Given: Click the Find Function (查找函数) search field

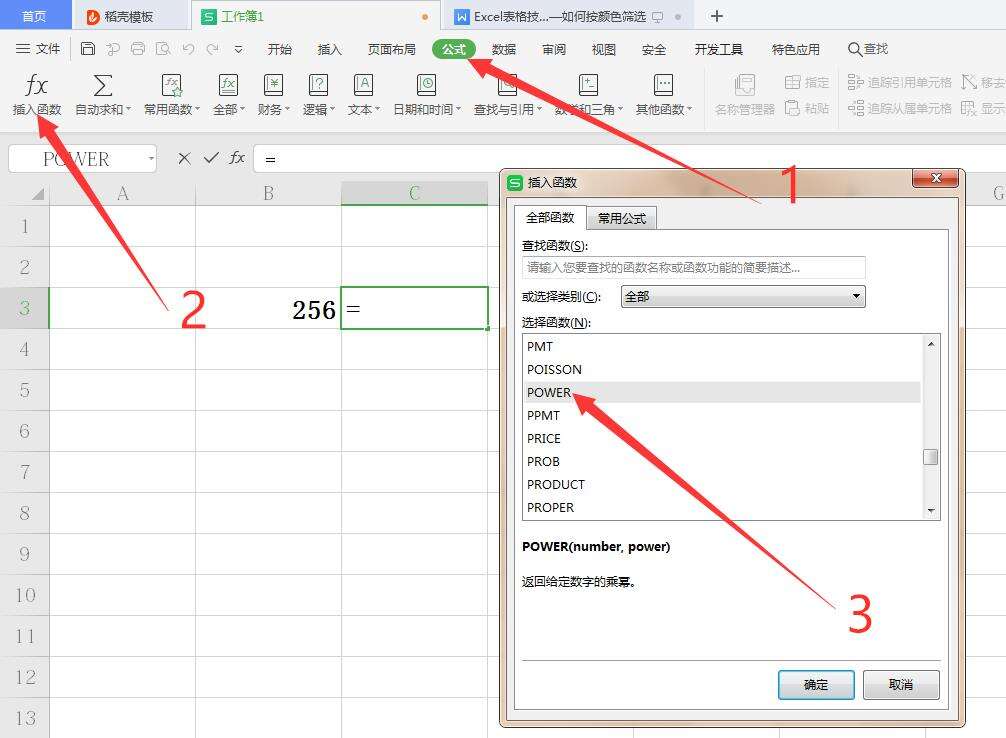Looking at the screenshot, I should 694,268.
